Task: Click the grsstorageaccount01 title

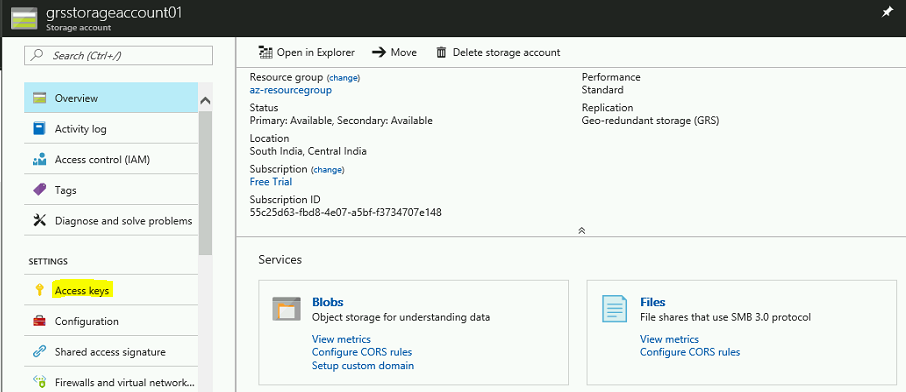Action: pyautogui.click(x=114, y=13)
